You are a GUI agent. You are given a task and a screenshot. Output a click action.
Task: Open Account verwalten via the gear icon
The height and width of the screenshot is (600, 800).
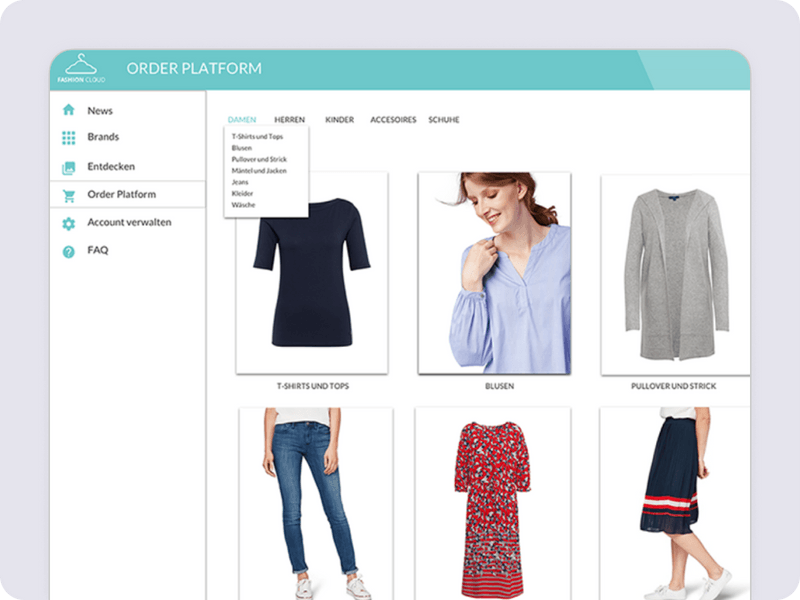point(70,223)
